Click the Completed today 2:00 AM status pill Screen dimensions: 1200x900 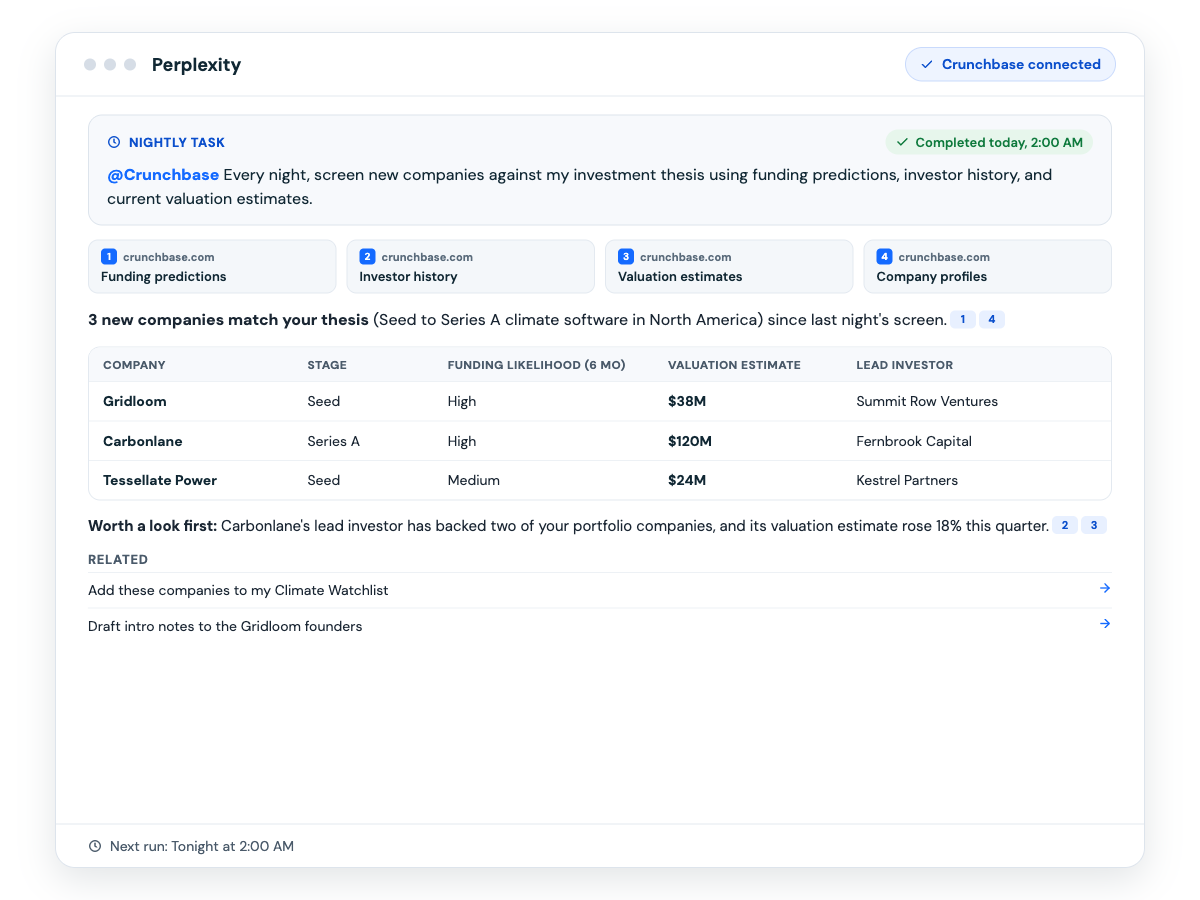click(x=989, y=142)
